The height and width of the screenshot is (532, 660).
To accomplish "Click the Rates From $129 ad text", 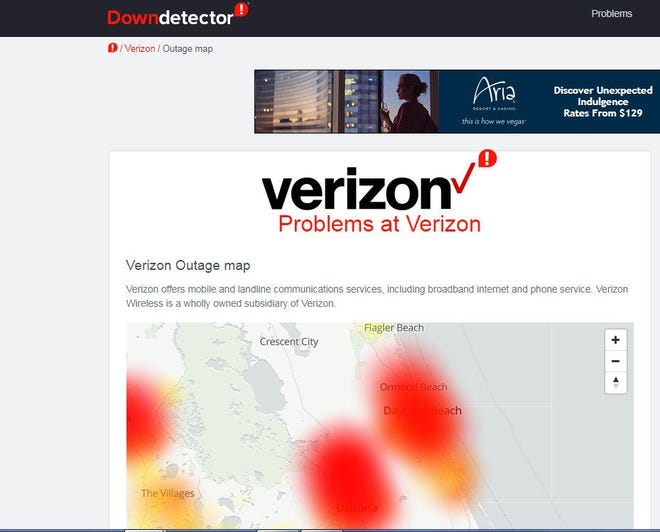I will 603,113.
